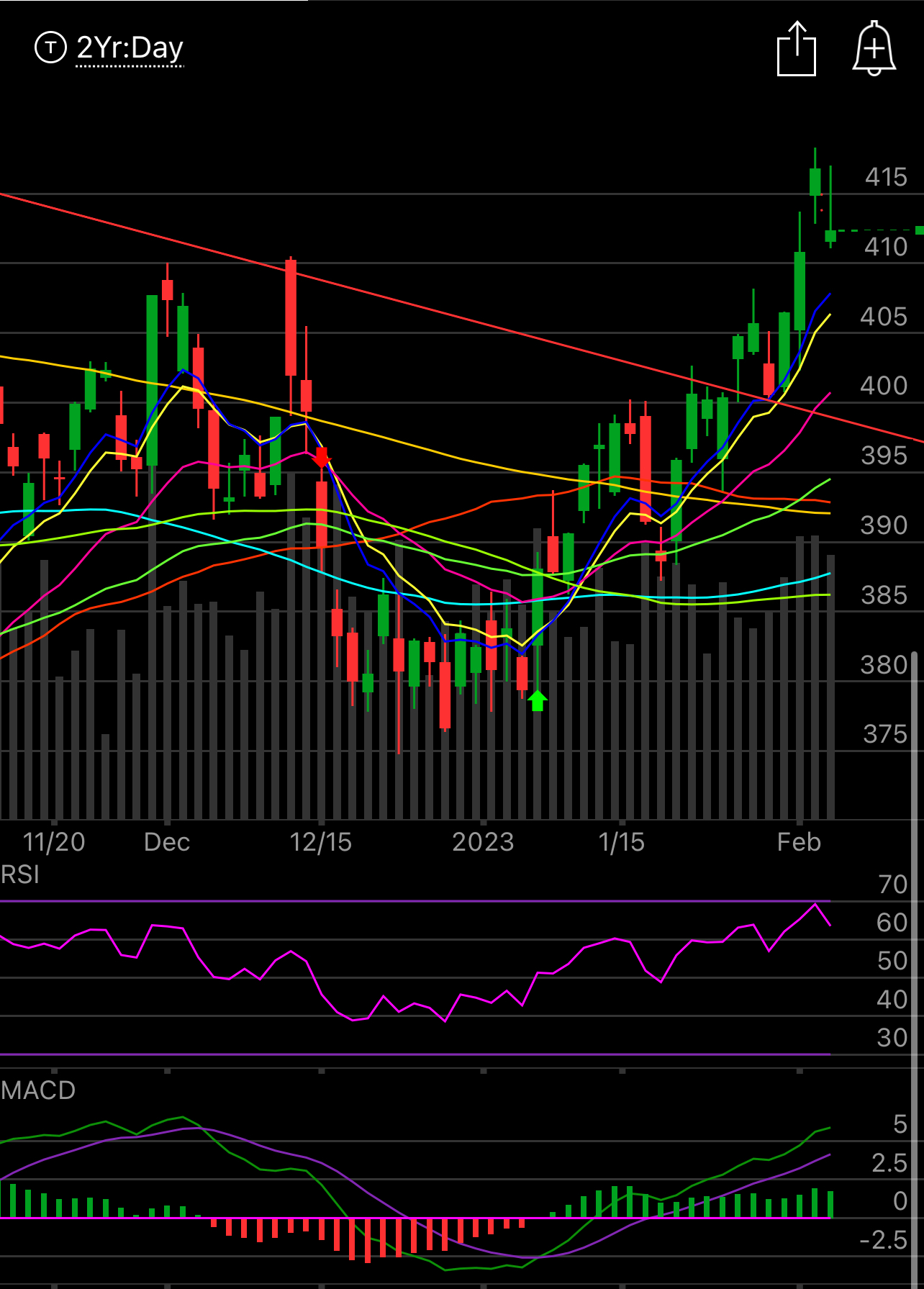This screenshot has height=1289, width=924.
Task: Tap the red sell signal arrow
Action: tap(322, 458)
